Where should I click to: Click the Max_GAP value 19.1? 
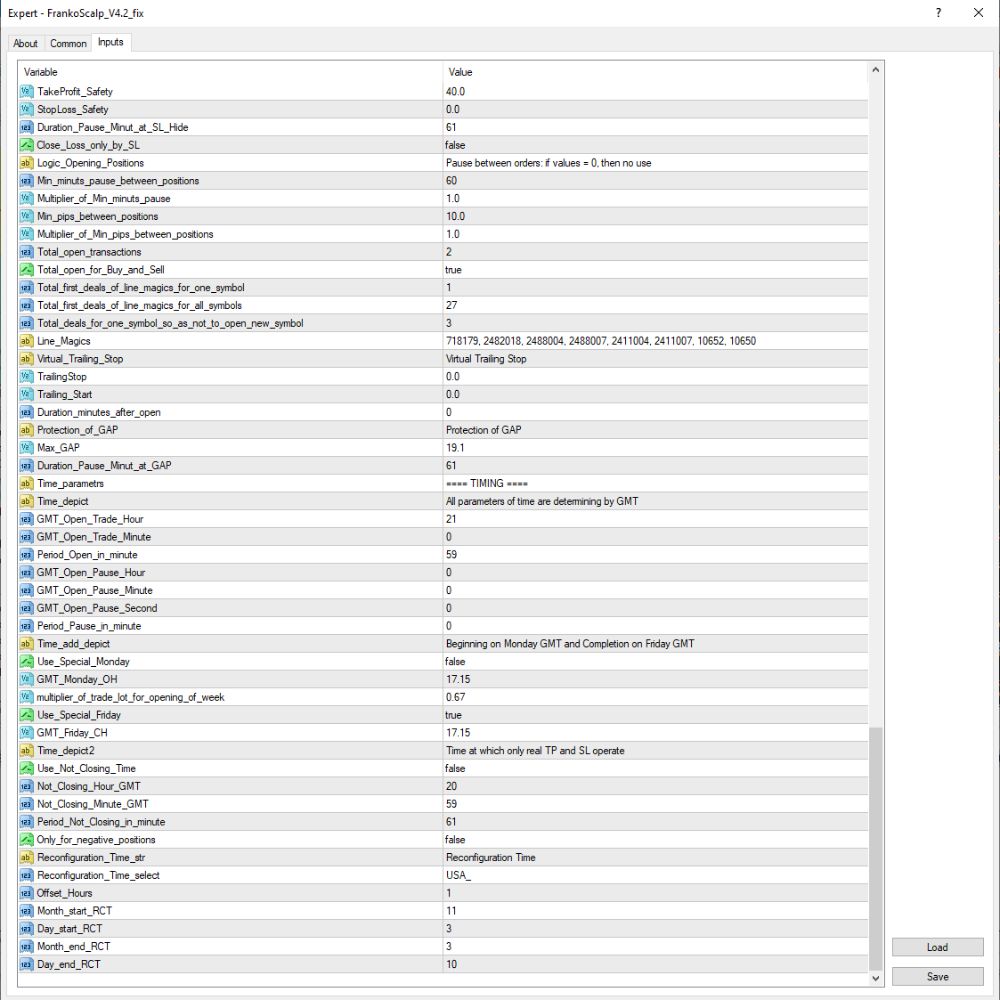click(455, 448)
